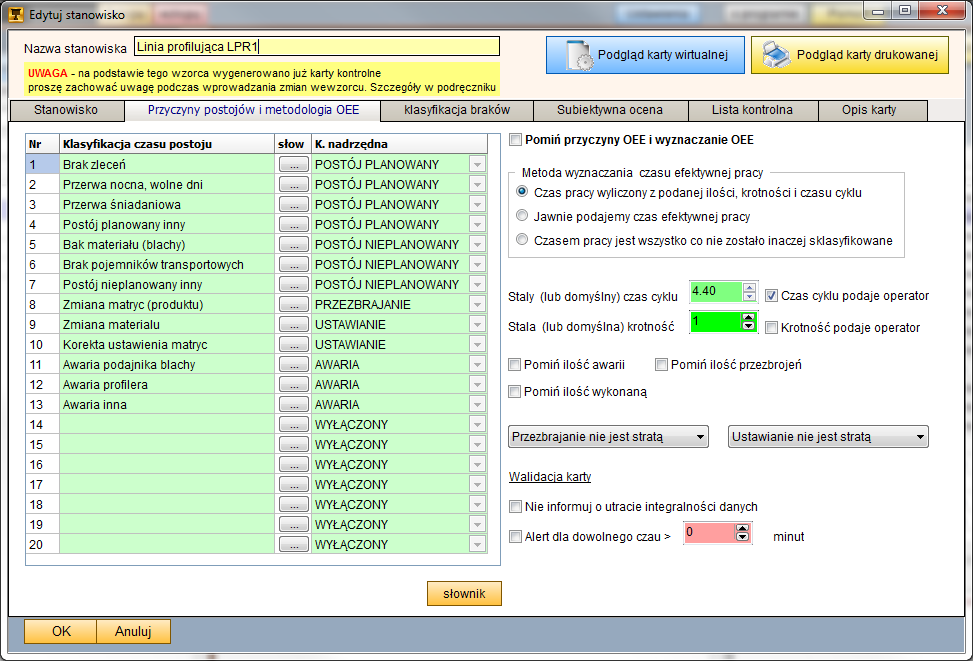Check Krotność podaje operator
Screen dimensions: 973x661
pyautogui.click(x=771, y=327)
